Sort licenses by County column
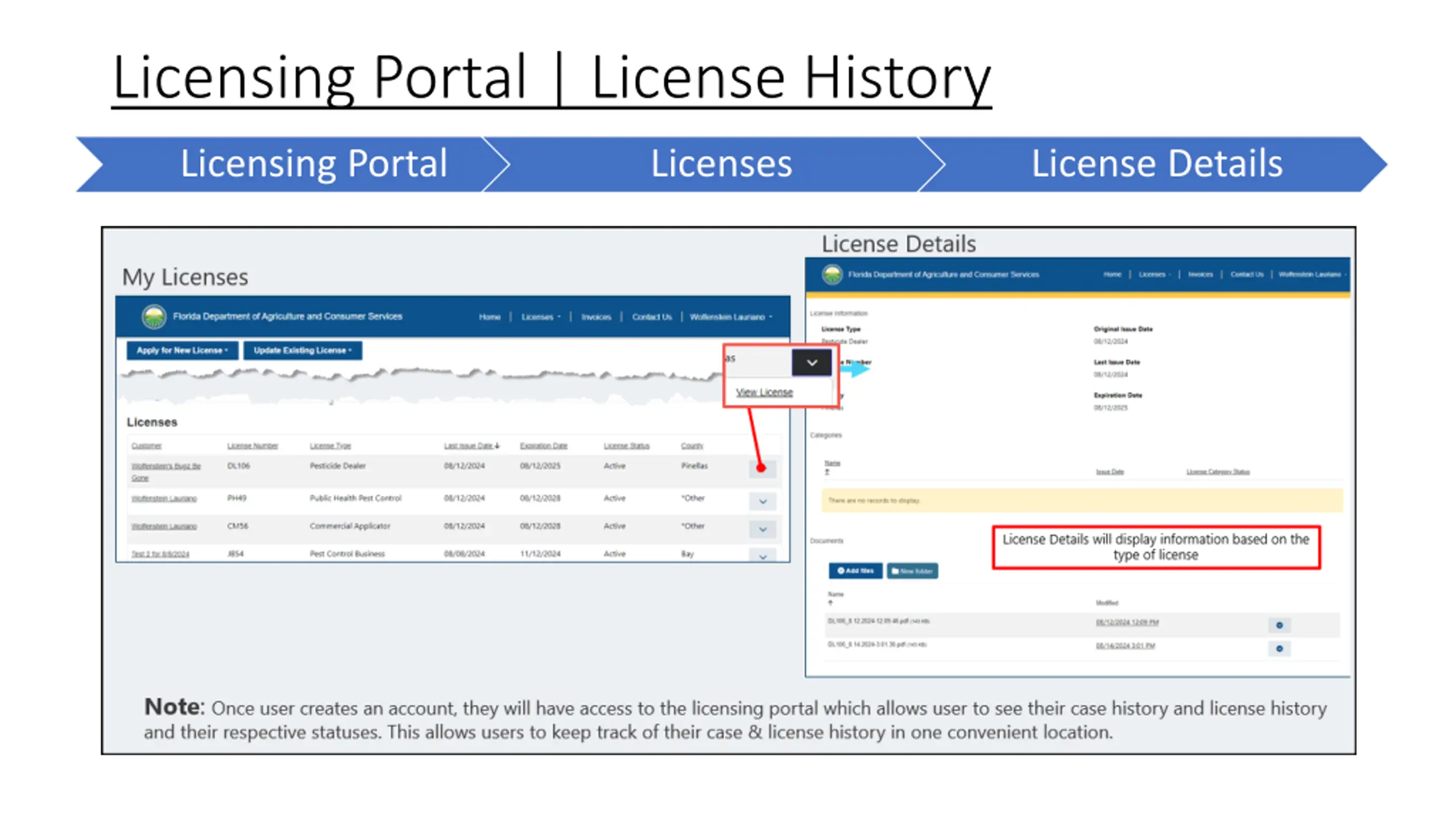1456x819 pixels. pos(692,446)
